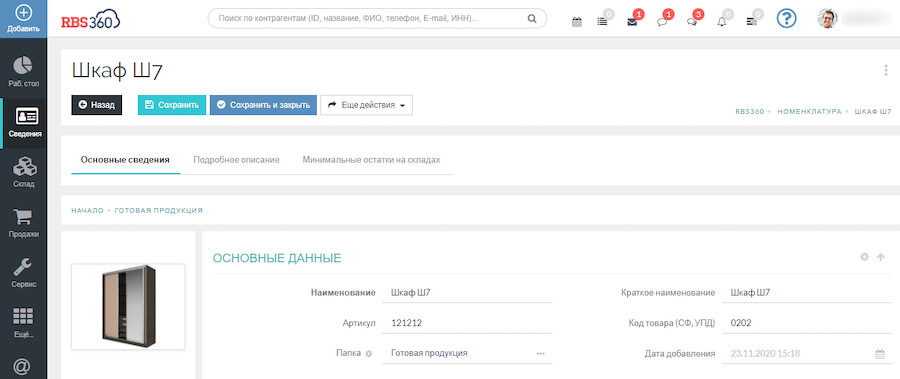Image resolution: width=900 pixels, height=379 pixels.
Task: Open the task list icon in header
Action: tap(602, 22)
